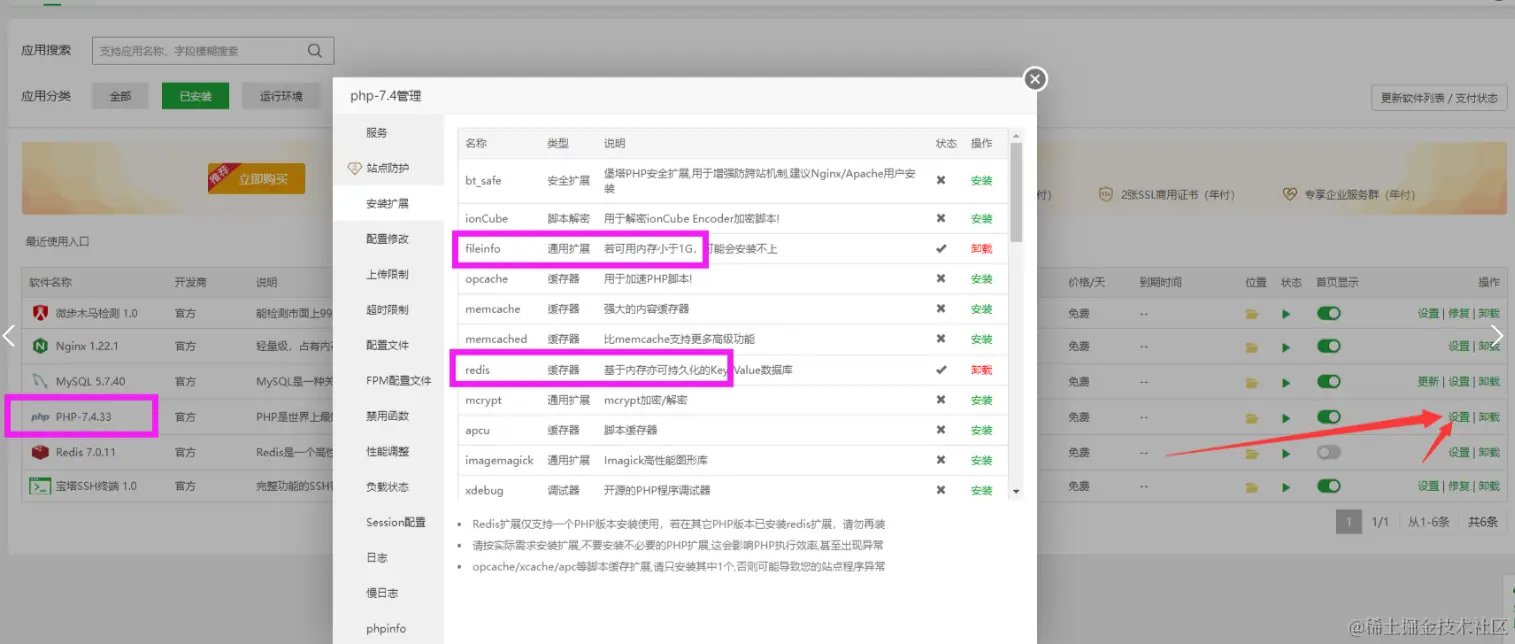Screen dimensions: 1515x644
Task: Click the left carousel arrow
Action: click(8, 335)
